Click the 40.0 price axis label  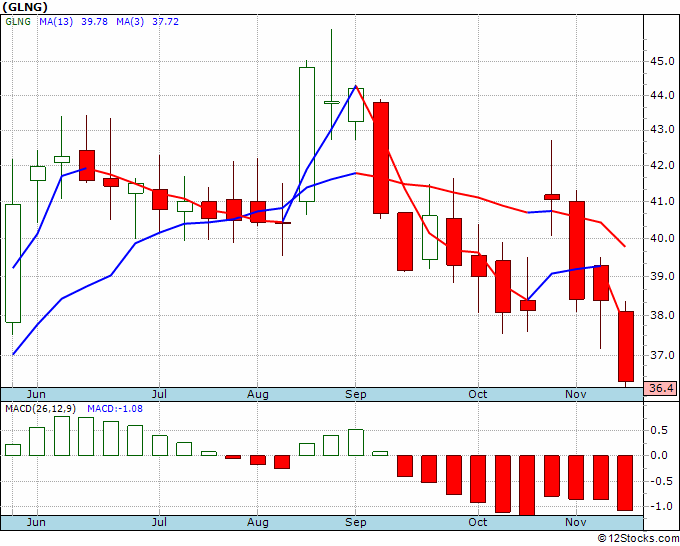point(662,238)
